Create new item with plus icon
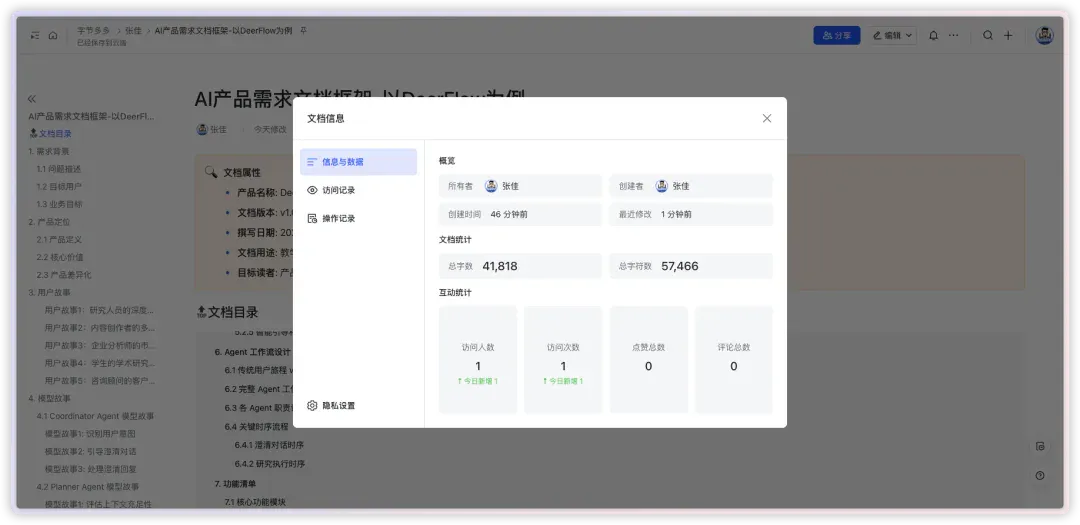1080x525 pixels. [1008, 36]
